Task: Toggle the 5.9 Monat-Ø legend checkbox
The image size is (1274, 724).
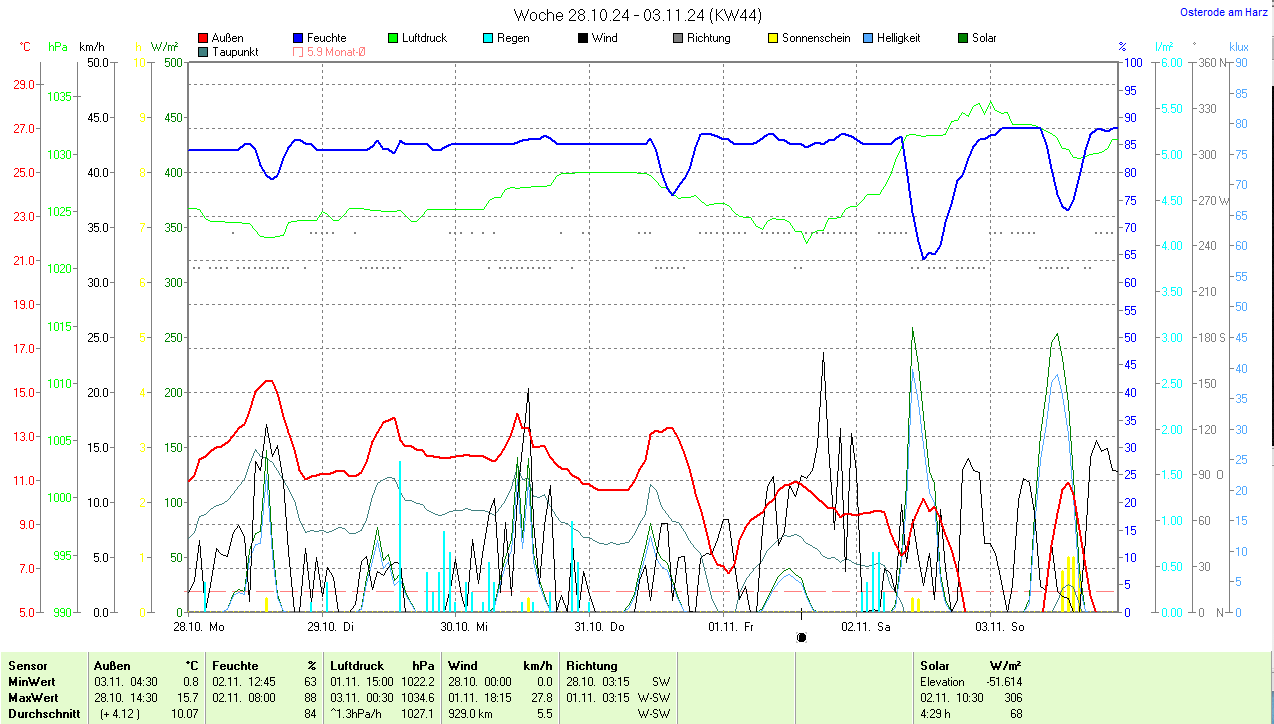Action: pos(298,52)
